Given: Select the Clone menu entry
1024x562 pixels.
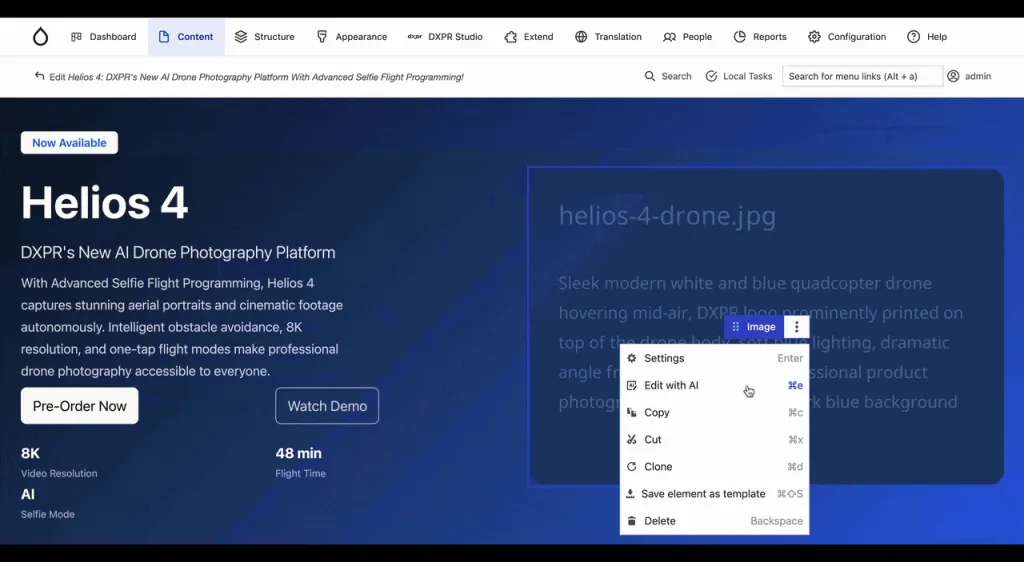Looking at the screenshot, I should pos(714,467).
